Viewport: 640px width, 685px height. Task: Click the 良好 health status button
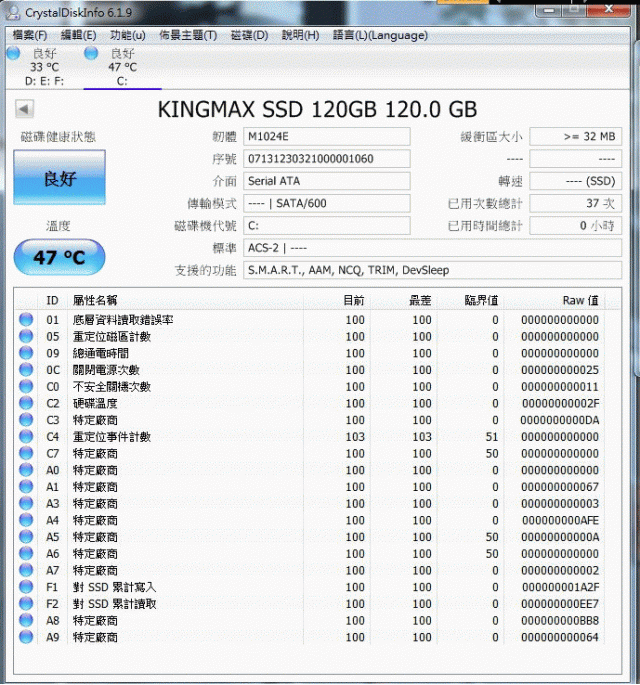pyautogui.click(x=59, y=177)
